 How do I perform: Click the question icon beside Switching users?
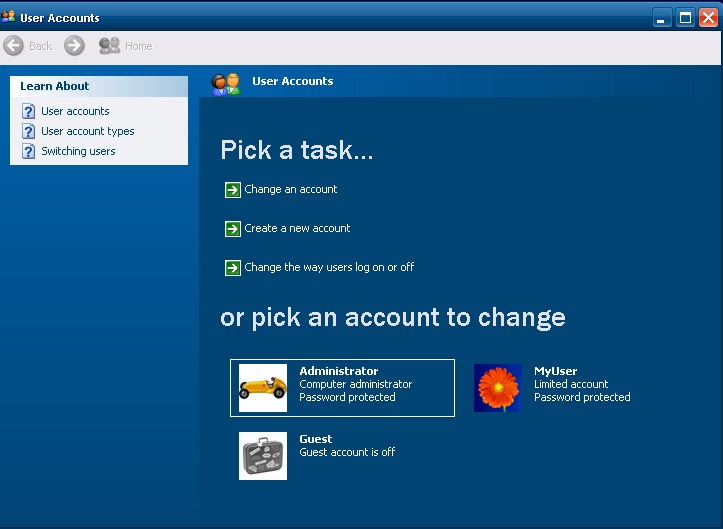(x=28, y=151)
